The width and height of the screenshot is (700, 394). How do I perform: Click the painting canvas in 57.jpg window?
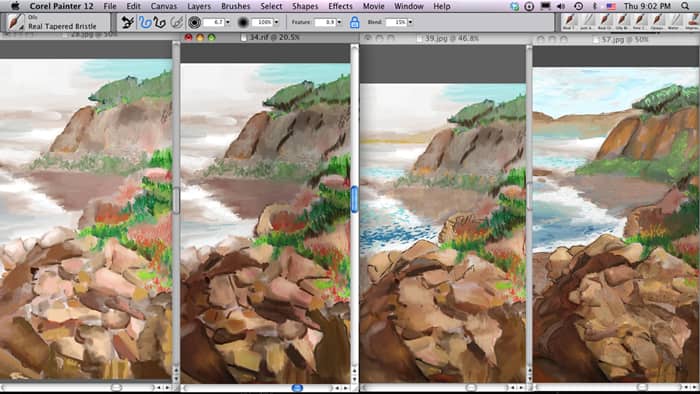(x=615, y=225)
